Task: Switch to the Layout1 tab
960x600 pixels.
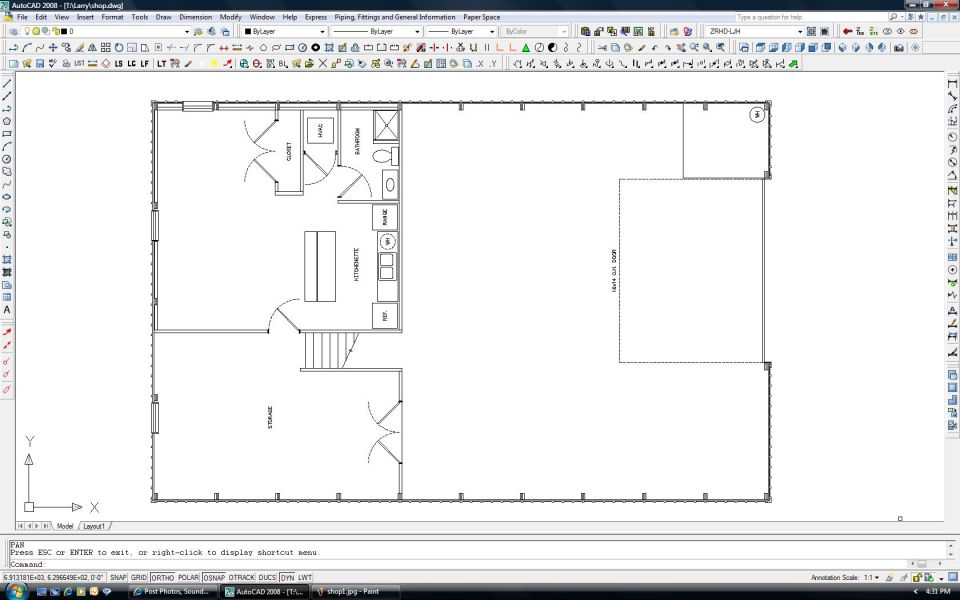Action: coord(94,526)
